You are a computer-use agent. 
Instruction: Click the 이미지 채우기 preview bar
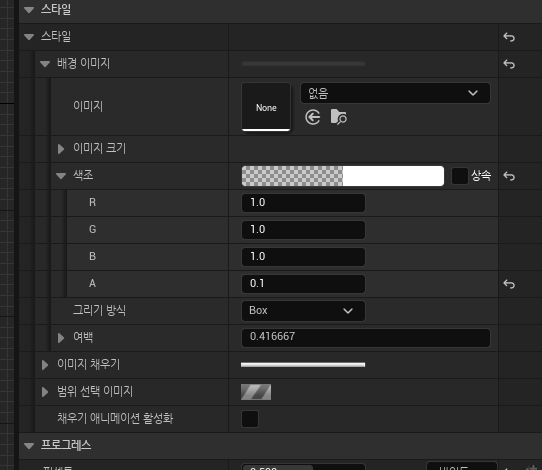click(x=303, y=365)
